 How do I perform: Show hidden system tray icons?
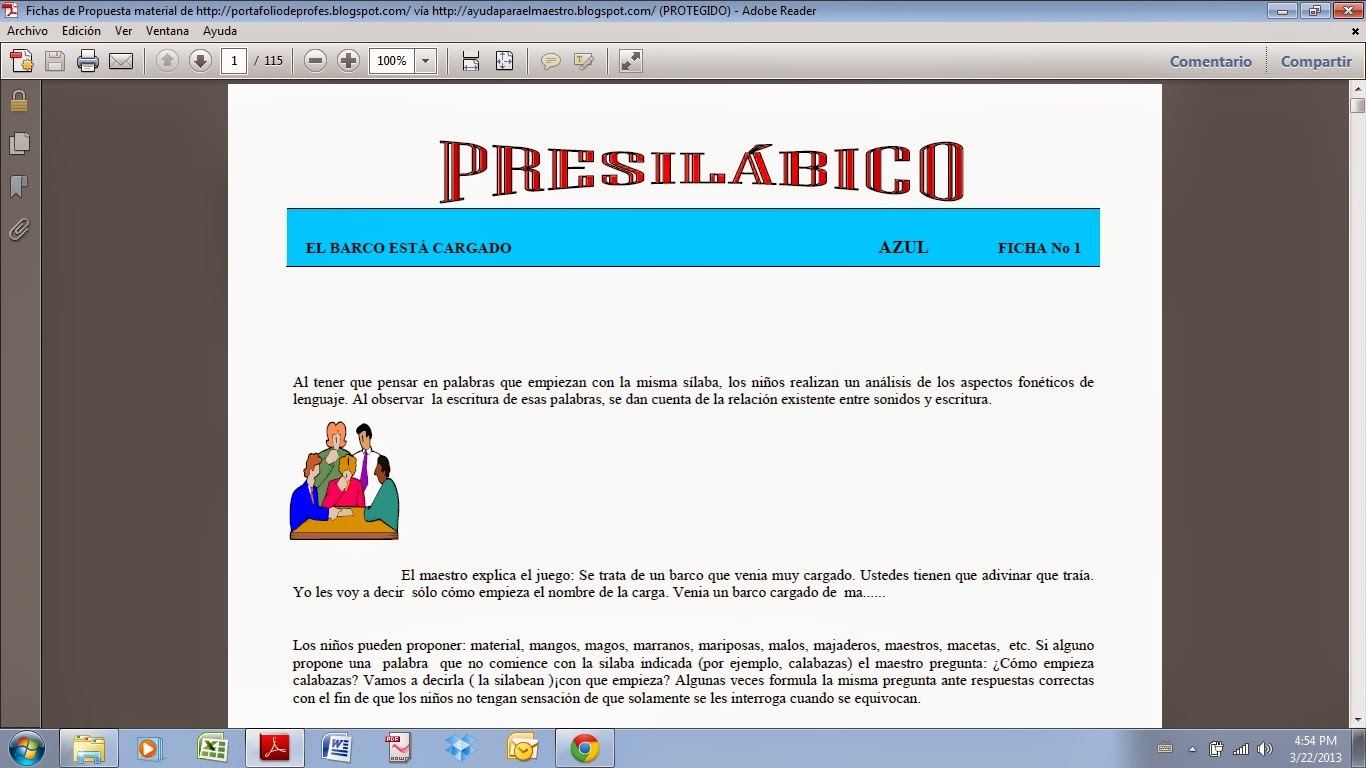point(1191,749)
